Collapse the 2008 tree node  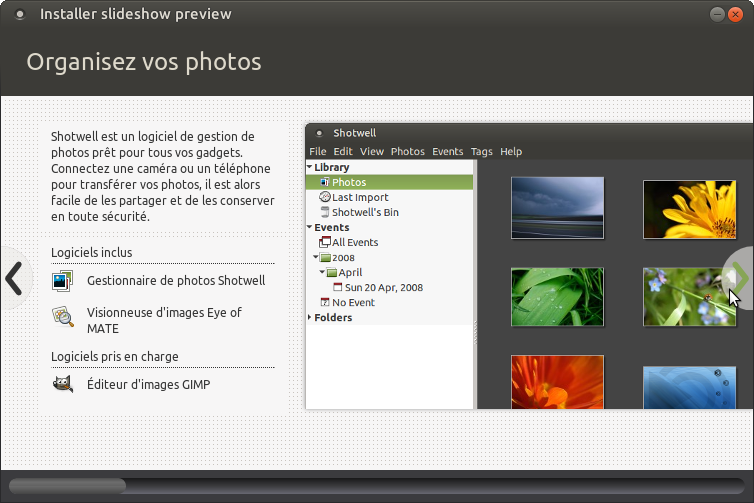(x=316, y=257)
